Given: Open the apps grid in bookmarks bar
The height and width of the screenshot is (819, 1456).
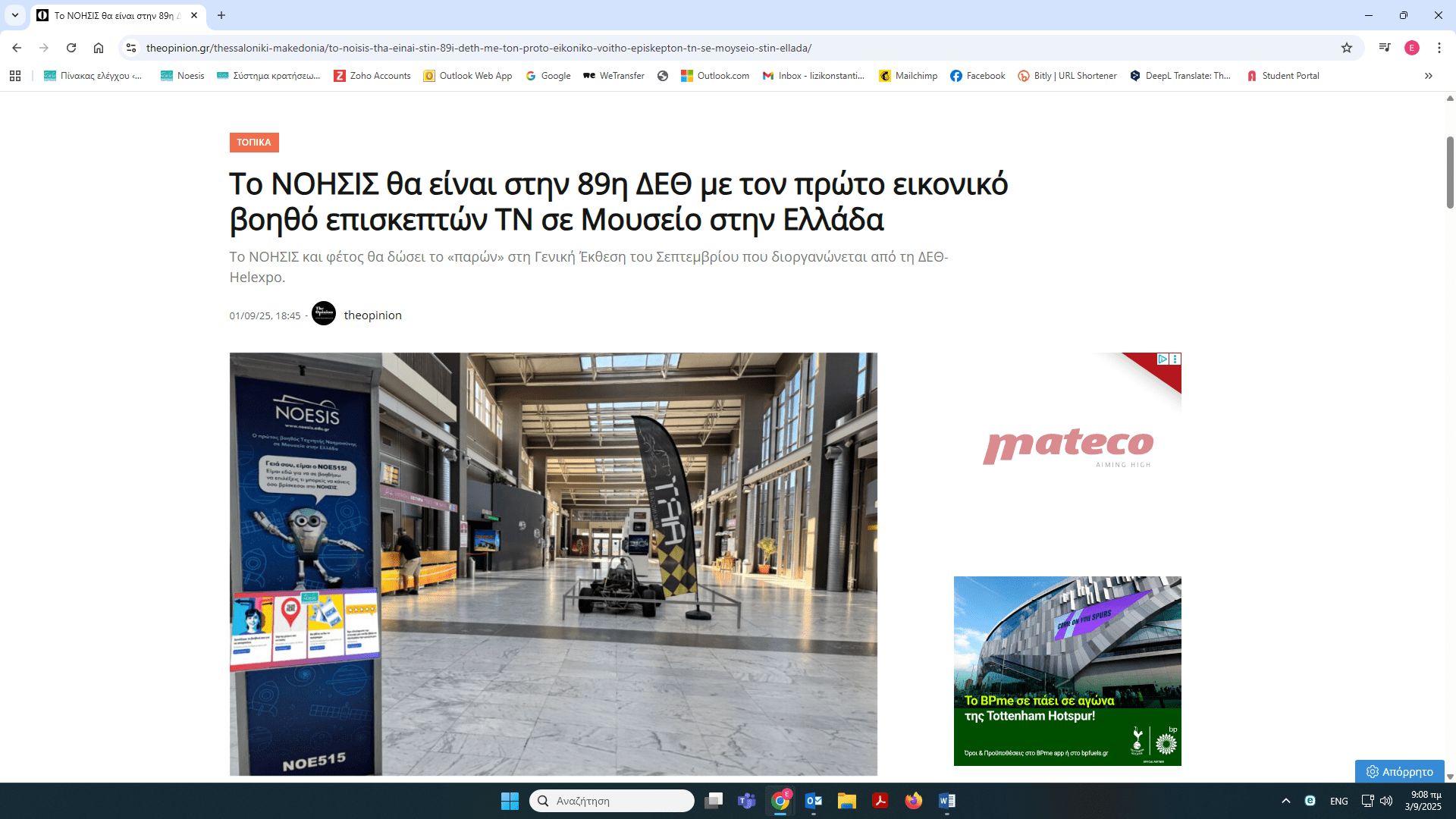Looking at the screenshot, I should pos(15,76).
